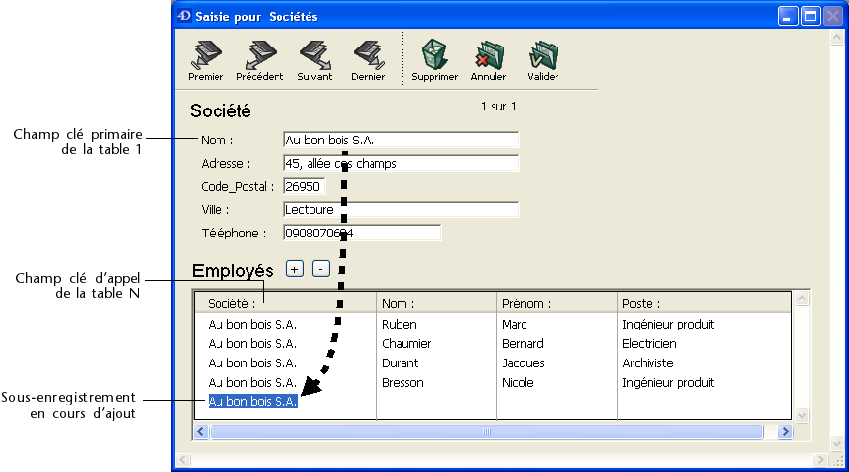Remove an employee with the - button
Screen dimensions: 849x472
coord(321,269)
